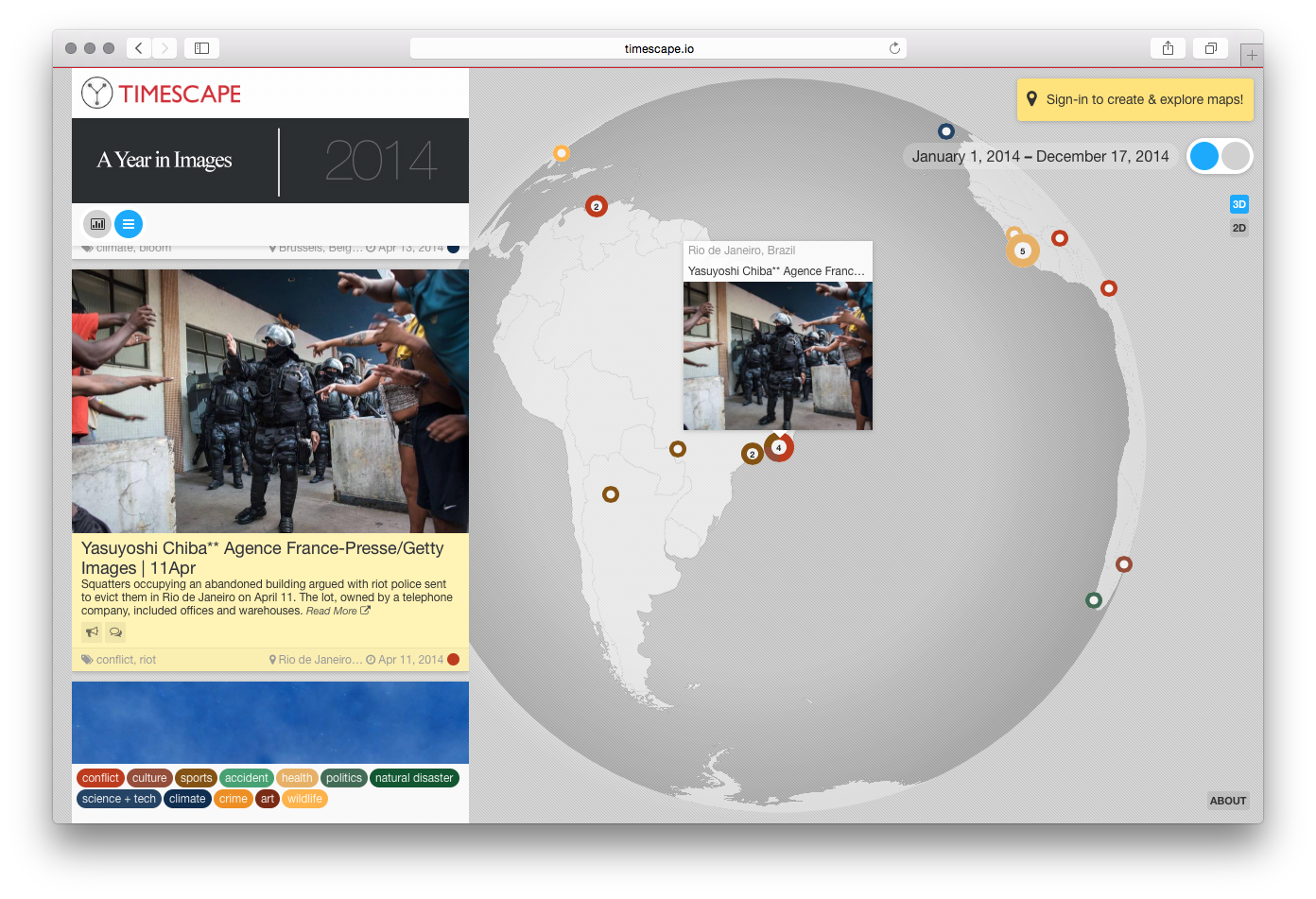1316x899 pixels.
Task: Click the ABOUT button
Action: [1227, 801]
